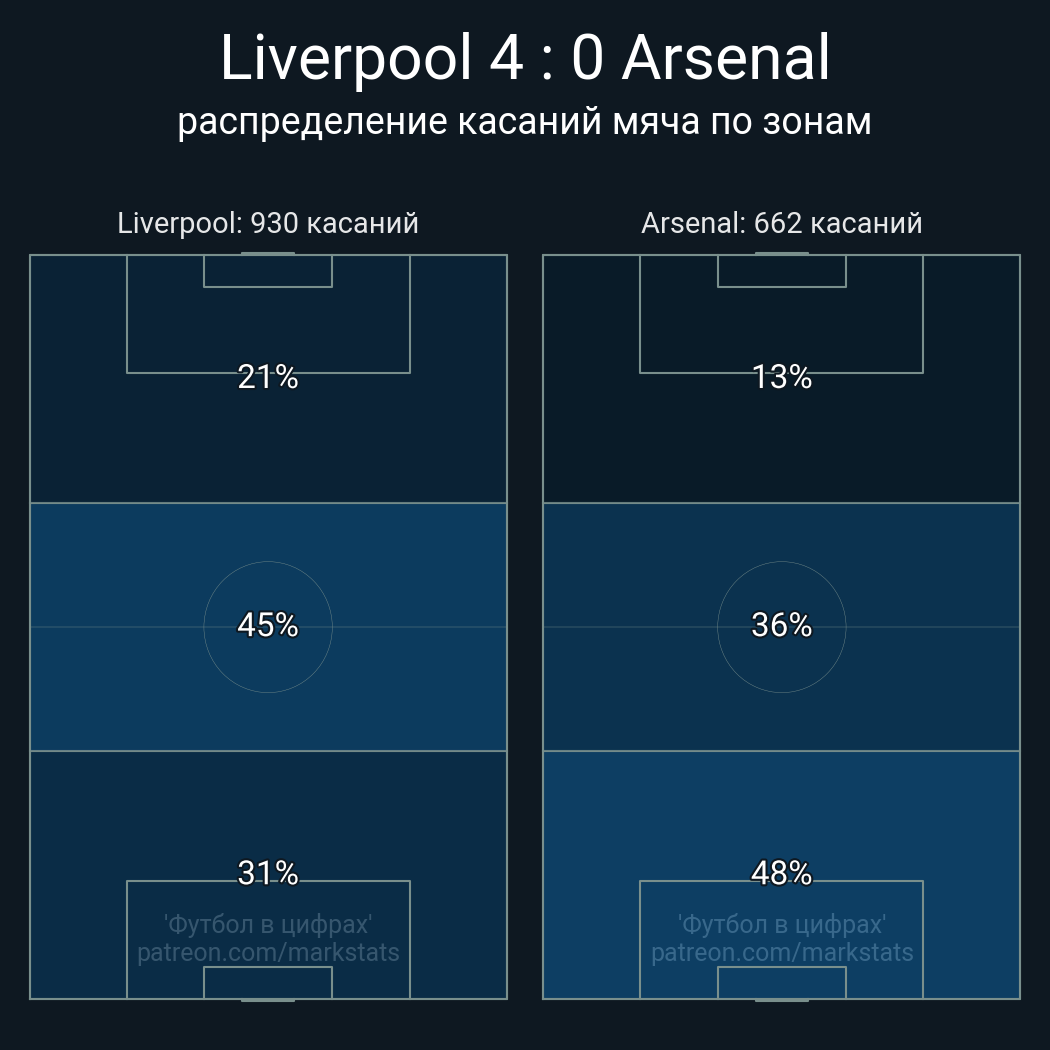1050x1050 pixels.
Task: Click Arsenal's 48% defensive third label
Action: [x=781, y=873]
